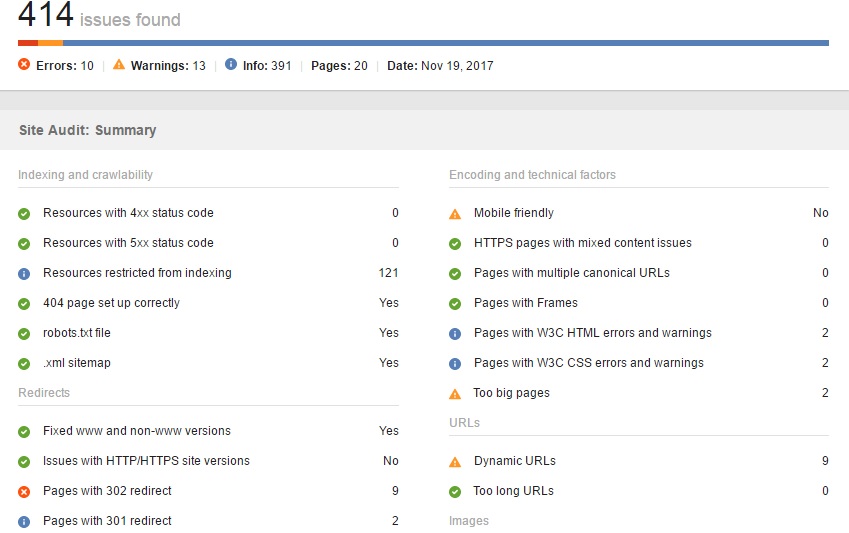Image resolution: width=849 pixels, height=533 pixels.
Task: Click the 9 count for 302 redirects
Action: coord(395,491)
